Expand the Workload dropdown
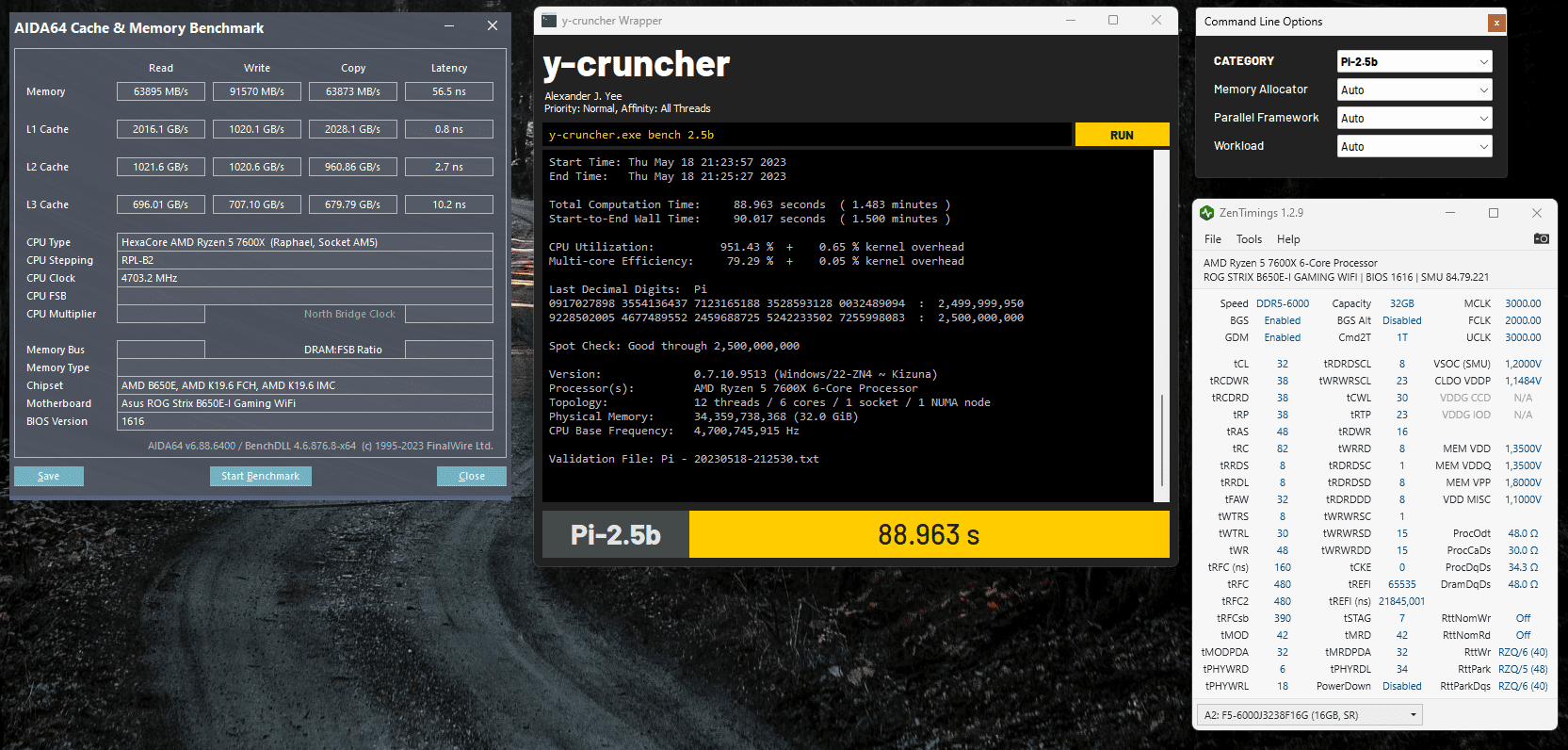Image resolution: width=1568 pixels, height=750 pixels. click(x=1414, y=146)
